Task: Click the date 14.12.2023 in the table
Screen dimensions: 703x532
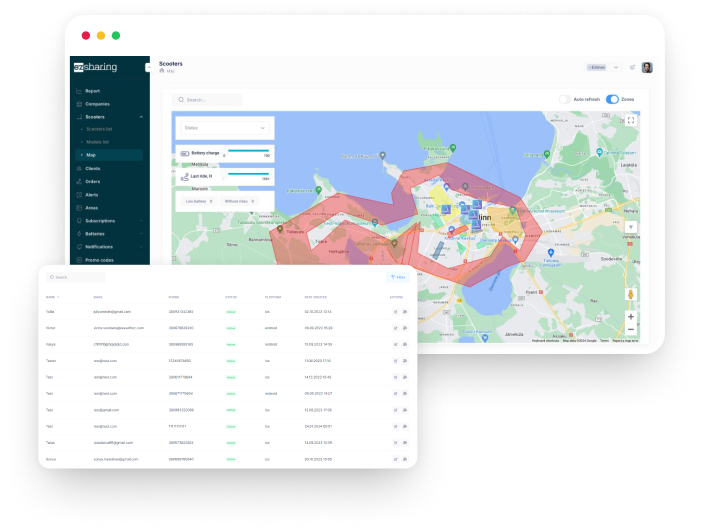Action: coord(318,377)
